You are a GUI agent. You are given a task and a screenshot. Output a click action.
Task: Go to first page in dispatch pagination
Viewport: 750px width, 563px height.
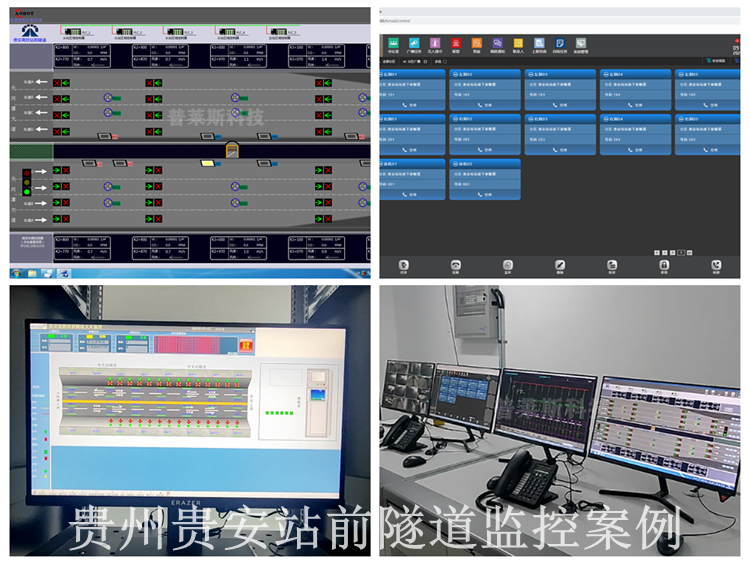point(657,253)
